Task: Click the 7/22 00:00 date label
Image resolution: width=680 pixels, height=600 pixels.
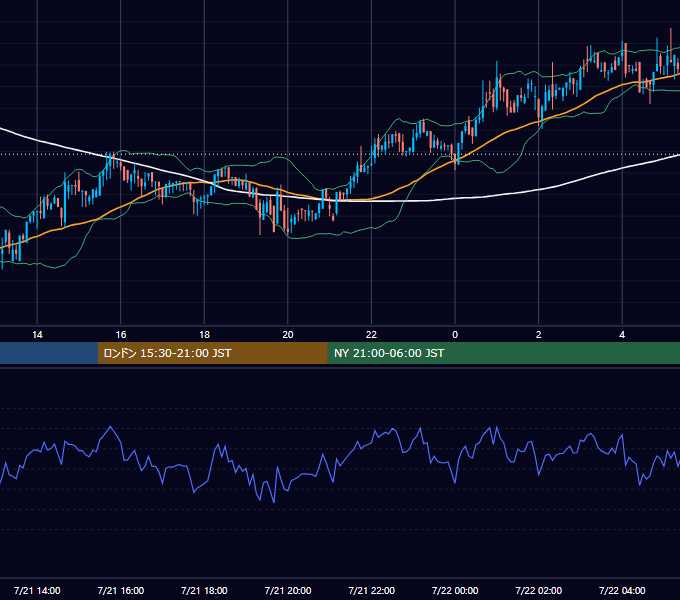Action: pos(455,590)
